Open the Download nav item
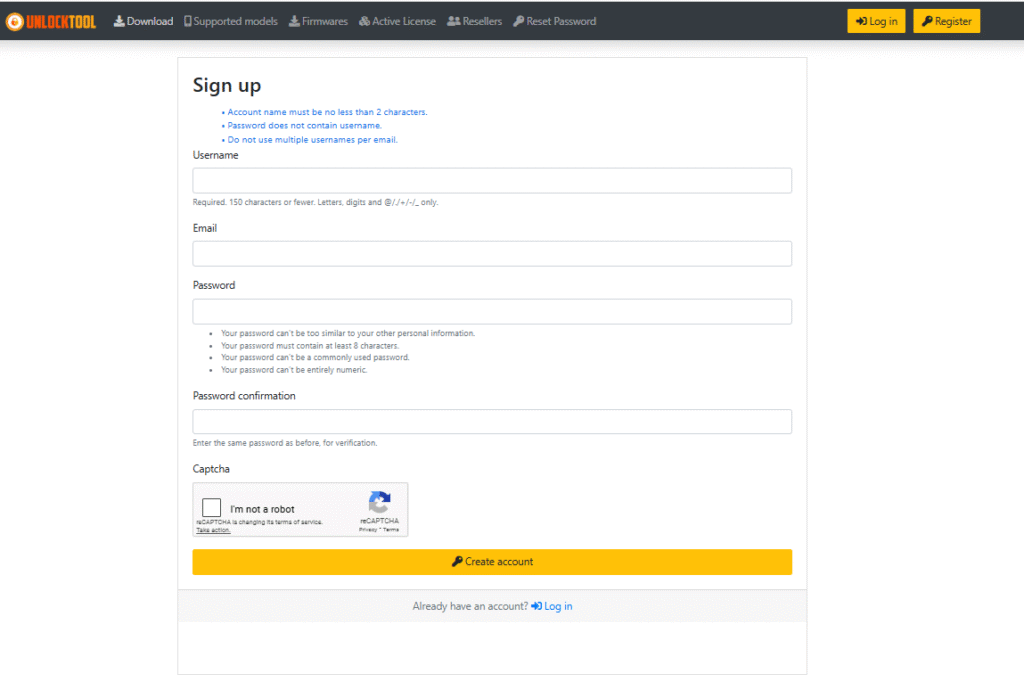Viewport: 1024px width, 682px height. pos(143,21)
